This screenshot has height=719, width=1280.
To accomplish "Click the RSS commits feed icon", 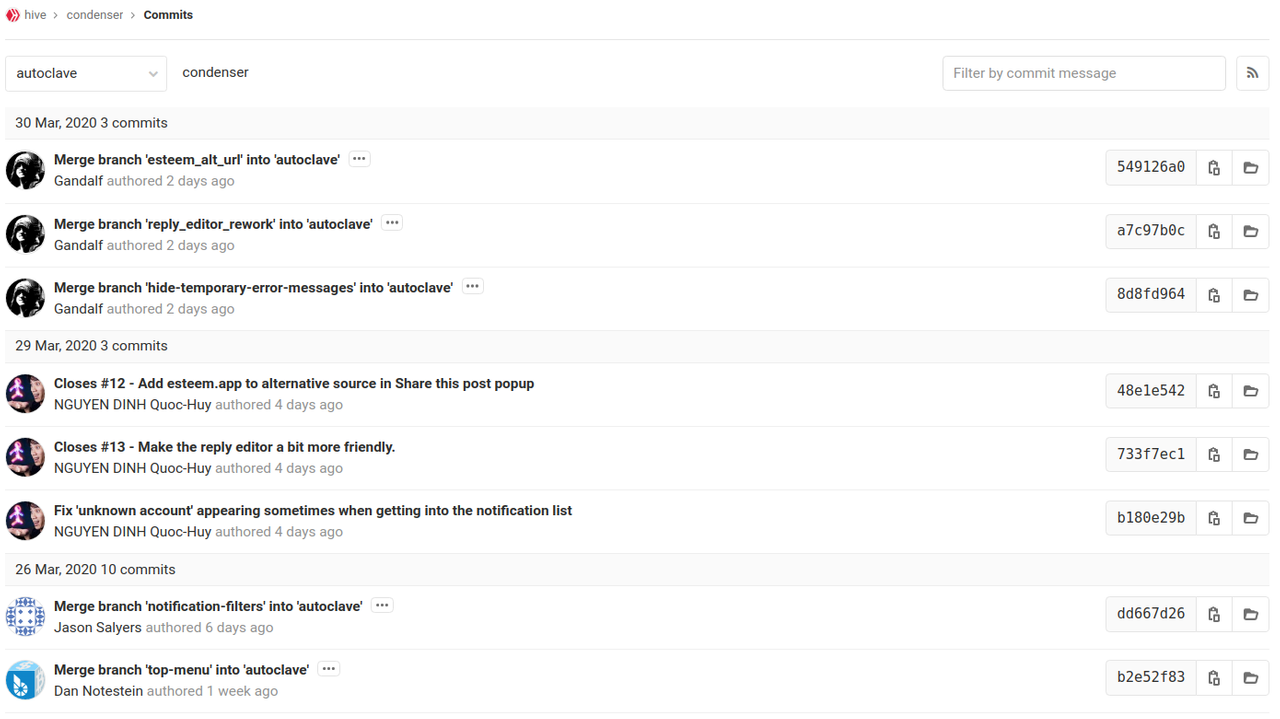I will (1252, 73).
